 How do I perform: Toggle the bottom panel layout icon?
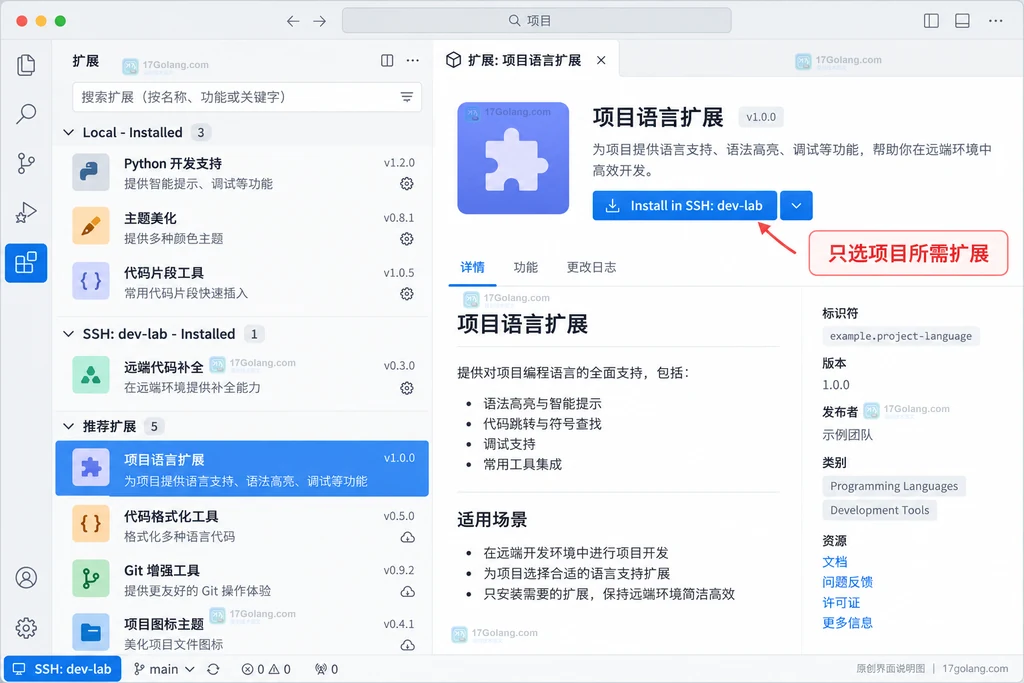962,21
